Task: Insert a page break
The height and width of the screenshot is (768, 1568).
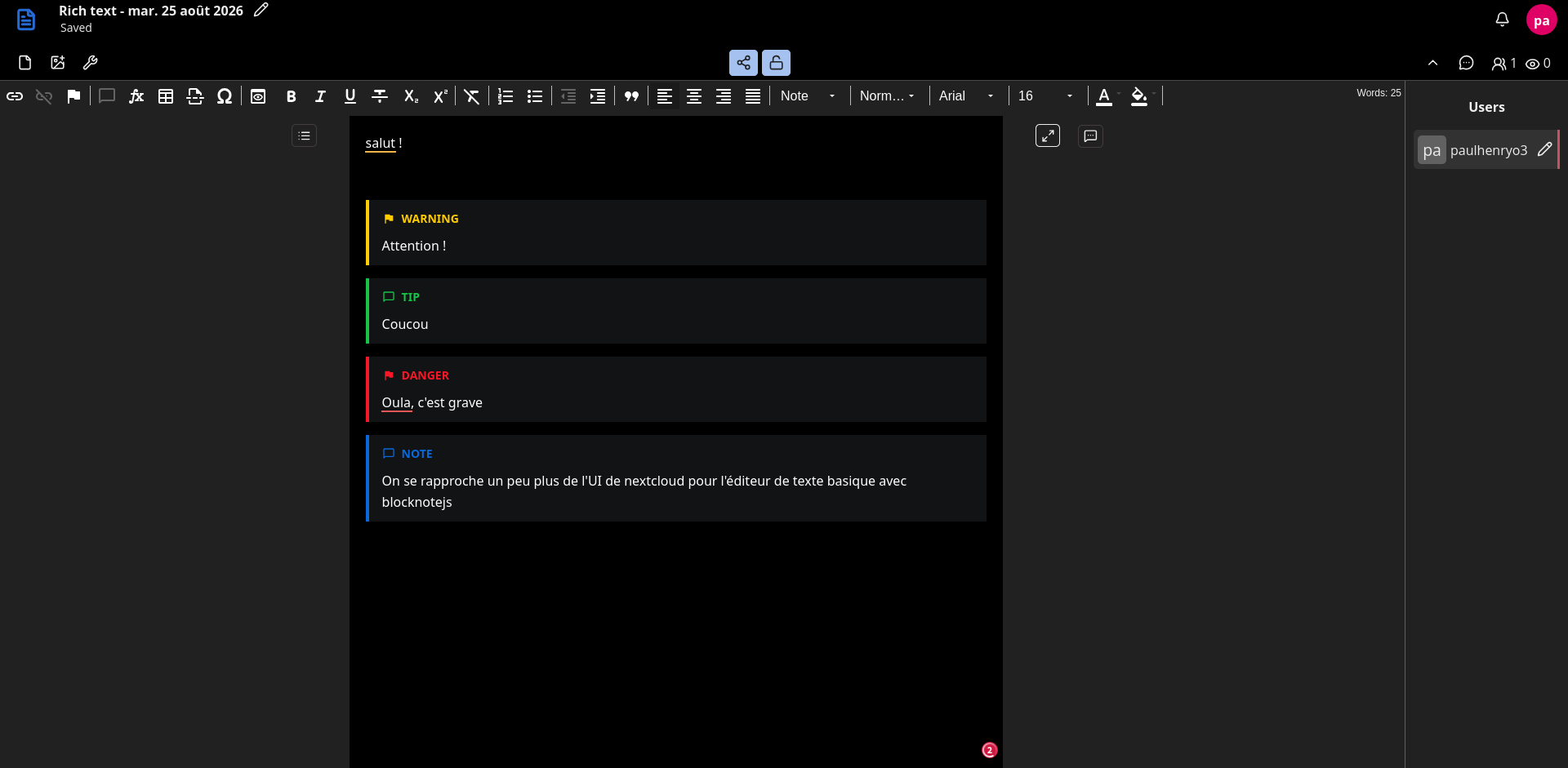Action: pos(195,96)
